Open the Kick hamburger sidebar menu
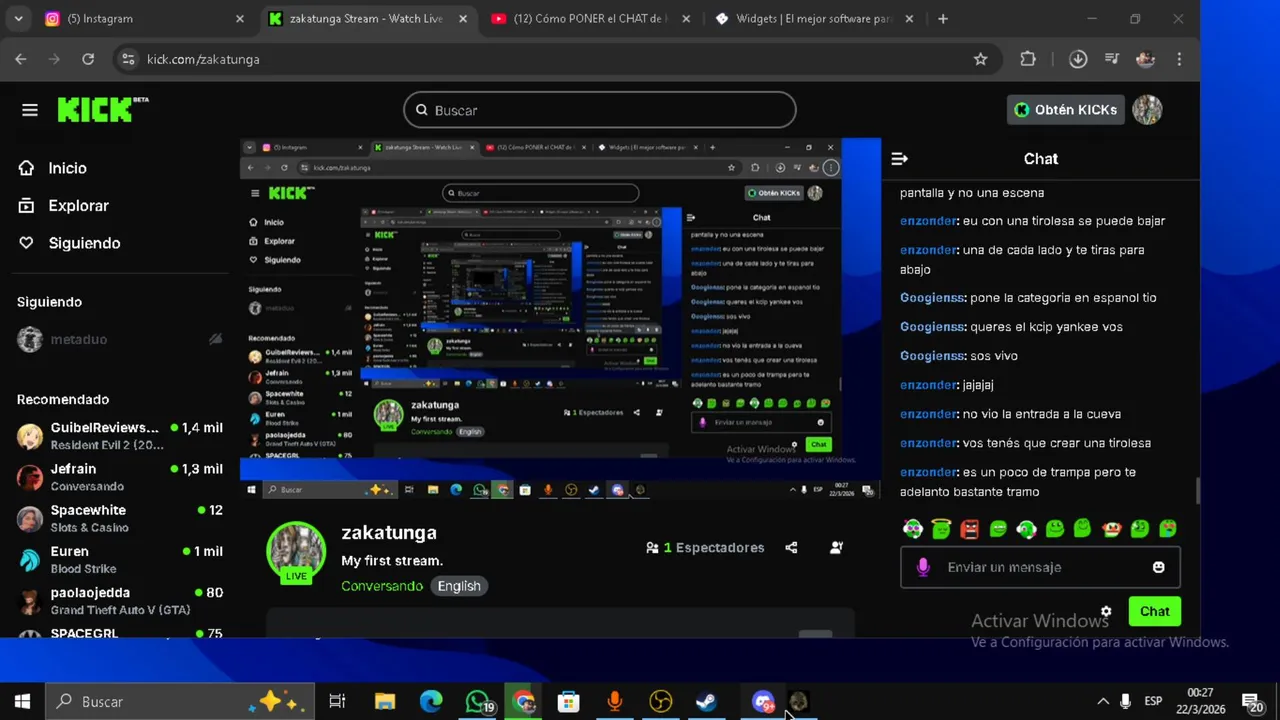The height and width of the screenshot is (720, 1280). tap(30, 110)
